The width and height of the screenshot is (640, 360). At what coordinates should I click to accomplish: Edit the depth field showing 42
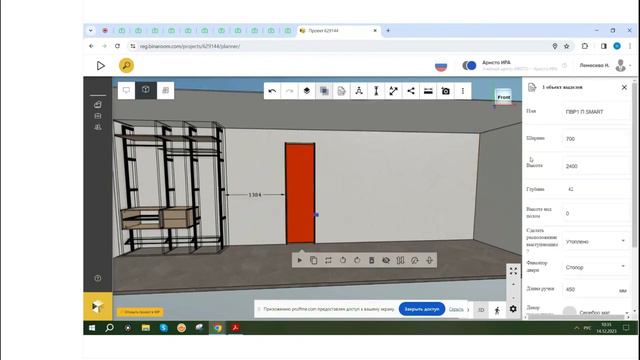click(x=596, y=189)
